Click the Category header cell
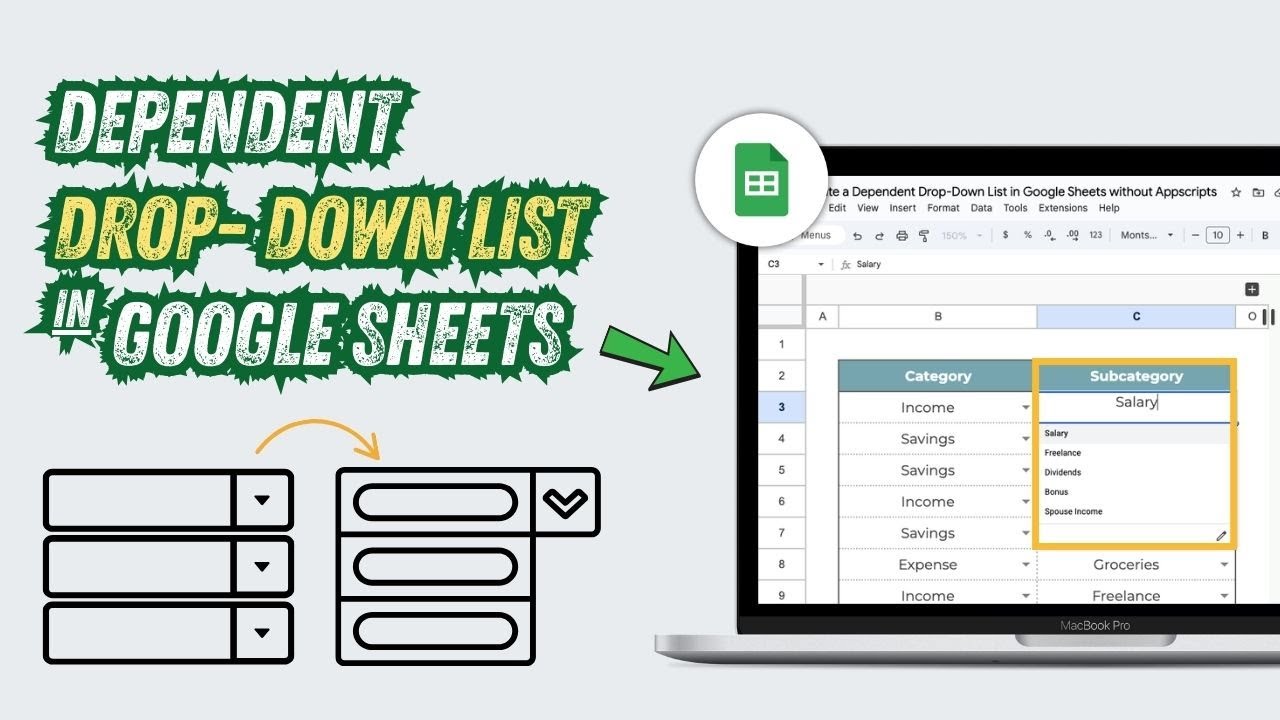 pos(937,376)
